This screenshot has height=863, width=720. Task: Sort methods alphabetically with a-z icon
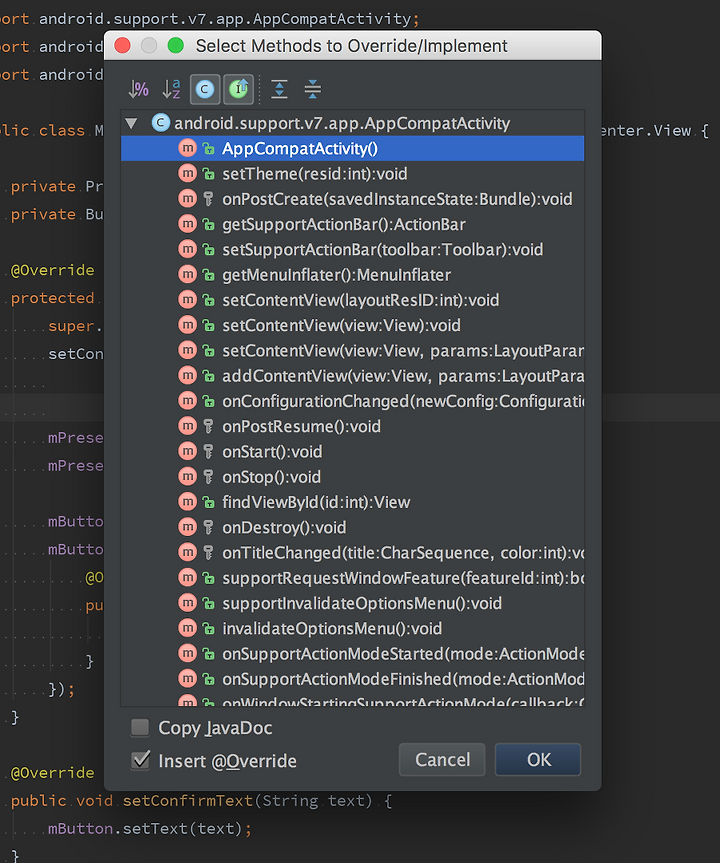(x=171, y=89)
